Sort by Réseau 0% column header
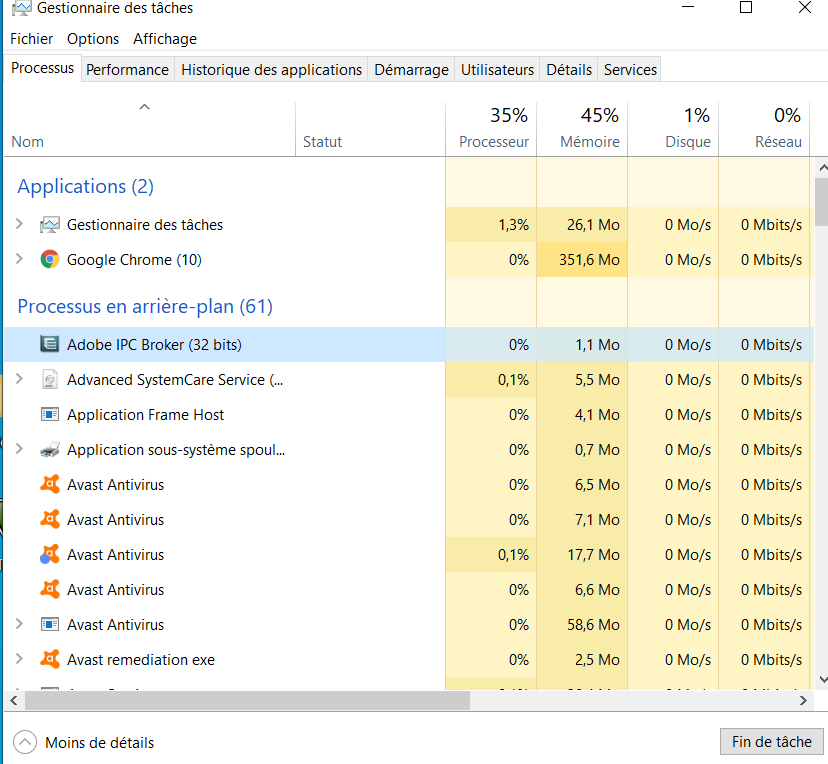Image resolution: width=828 pixels, height=764 pixels. click(x=764, y=129)
